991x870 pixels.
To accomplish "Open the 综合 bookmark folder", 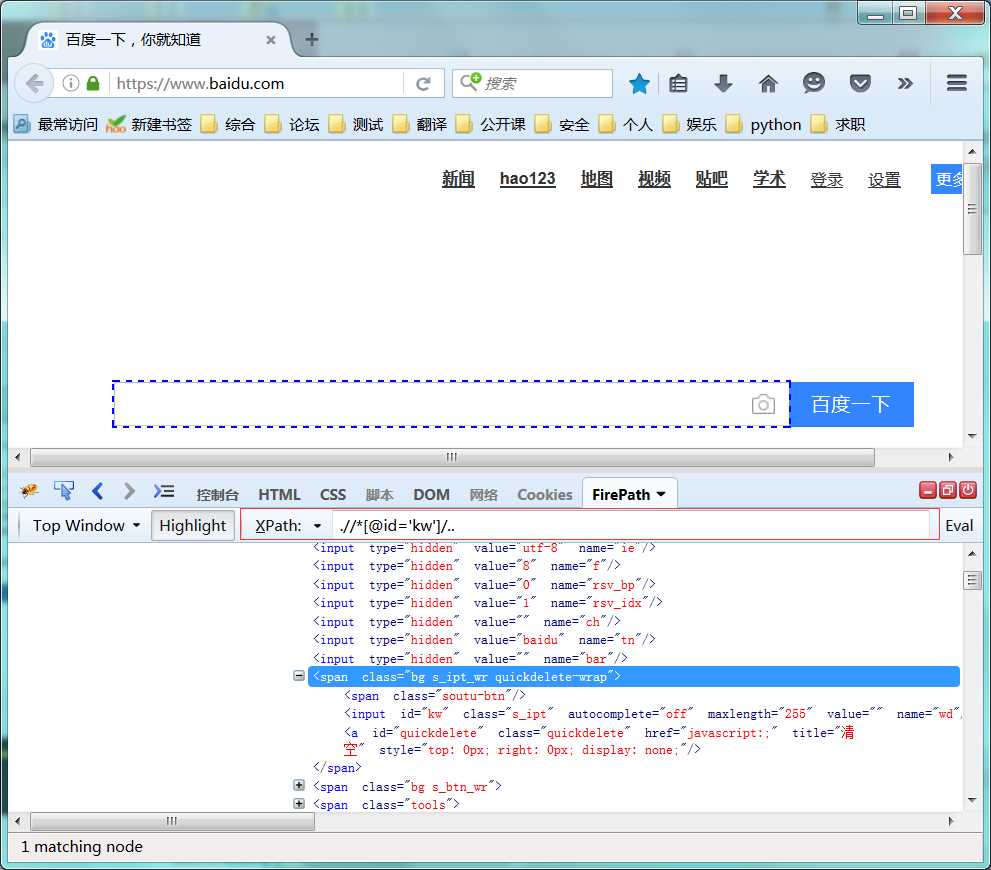I will coord(228,124).
